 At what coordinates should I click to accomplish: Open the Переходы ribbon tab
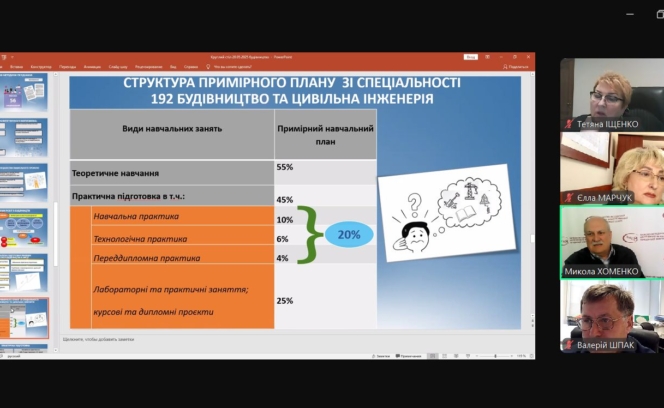pos(67,66)
